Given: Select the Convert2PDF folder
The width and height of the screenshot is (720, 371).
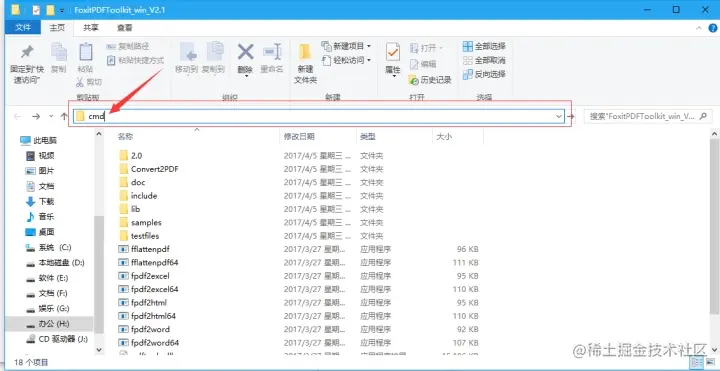Looking at the screenshot, I should point(148,169).
